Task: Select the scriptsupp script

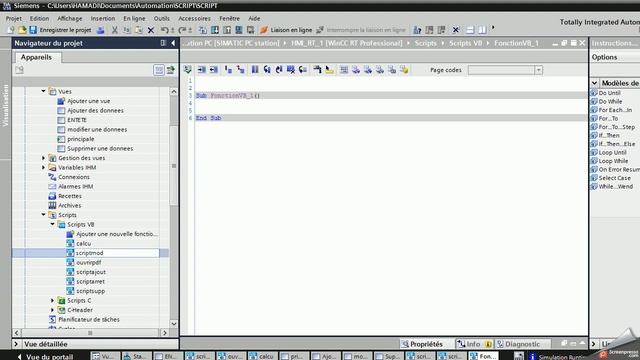Action: point(91,291)
